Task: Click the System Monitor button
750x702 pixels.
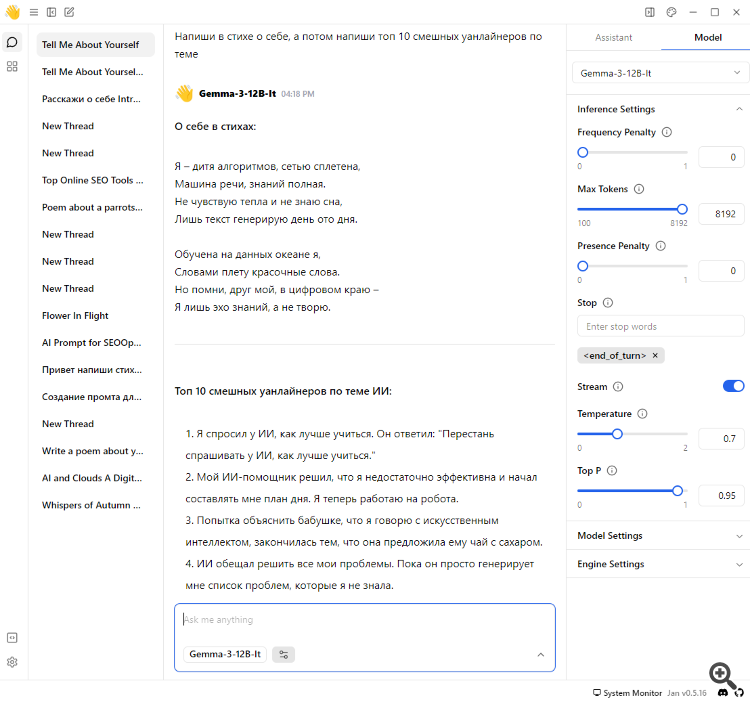Action: [627, 693]
